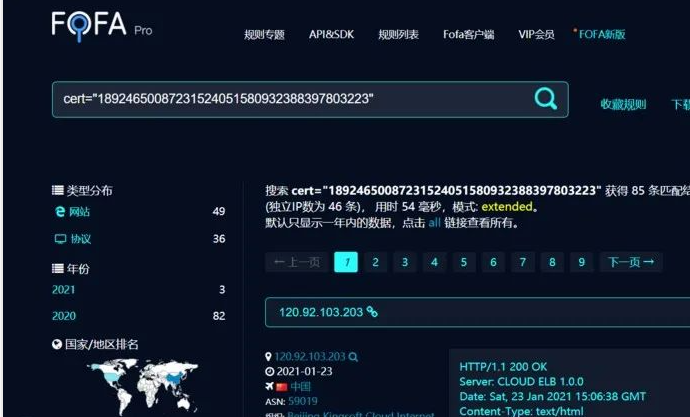Click the 'all' link to view all data

click(x=434, y=223)
